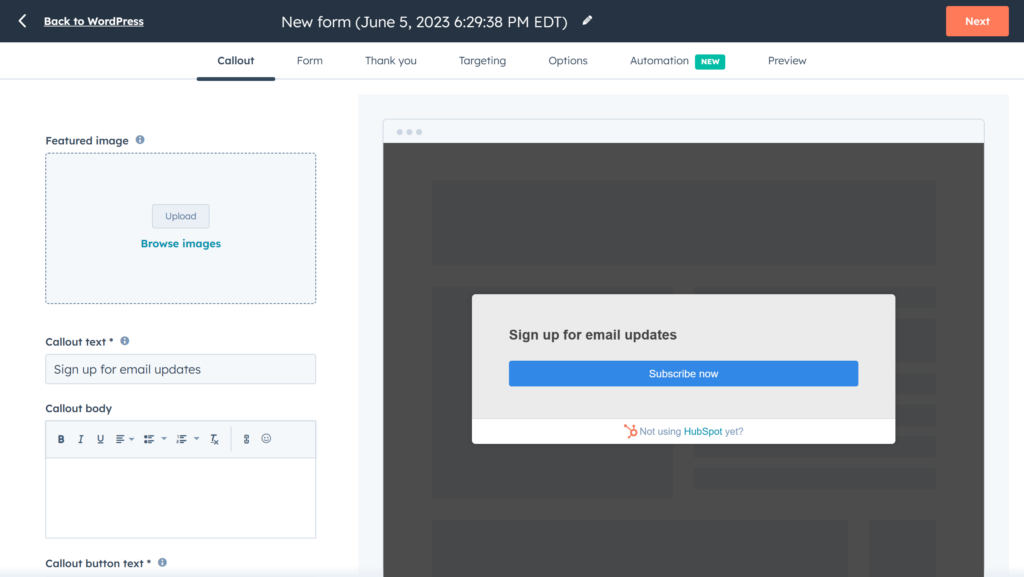Image resolution: width=1024 pixels, height=577 pixels.
Task: Click the Browse images link
Action: [x=181, y=244]
